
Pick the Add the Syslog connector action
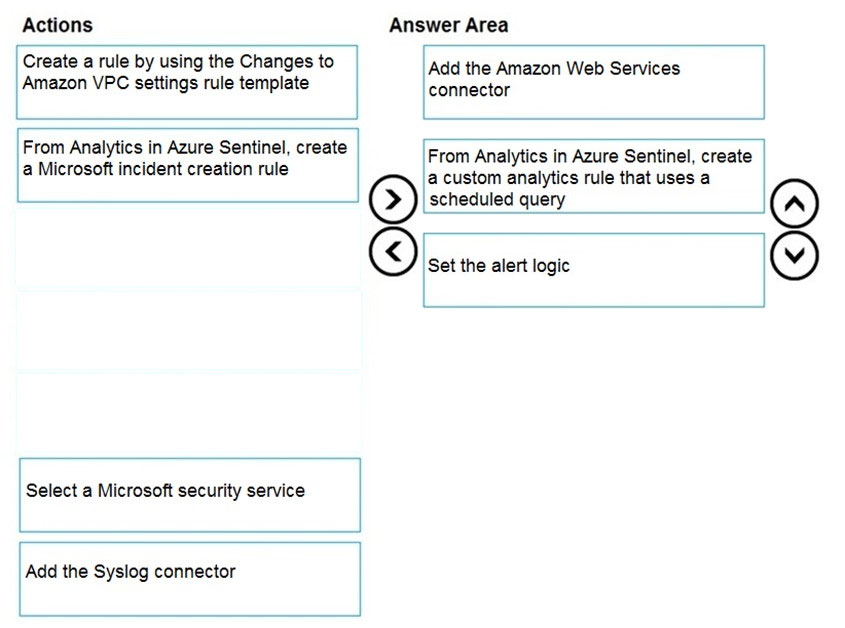pyautogui.click(x=190, y=579)
